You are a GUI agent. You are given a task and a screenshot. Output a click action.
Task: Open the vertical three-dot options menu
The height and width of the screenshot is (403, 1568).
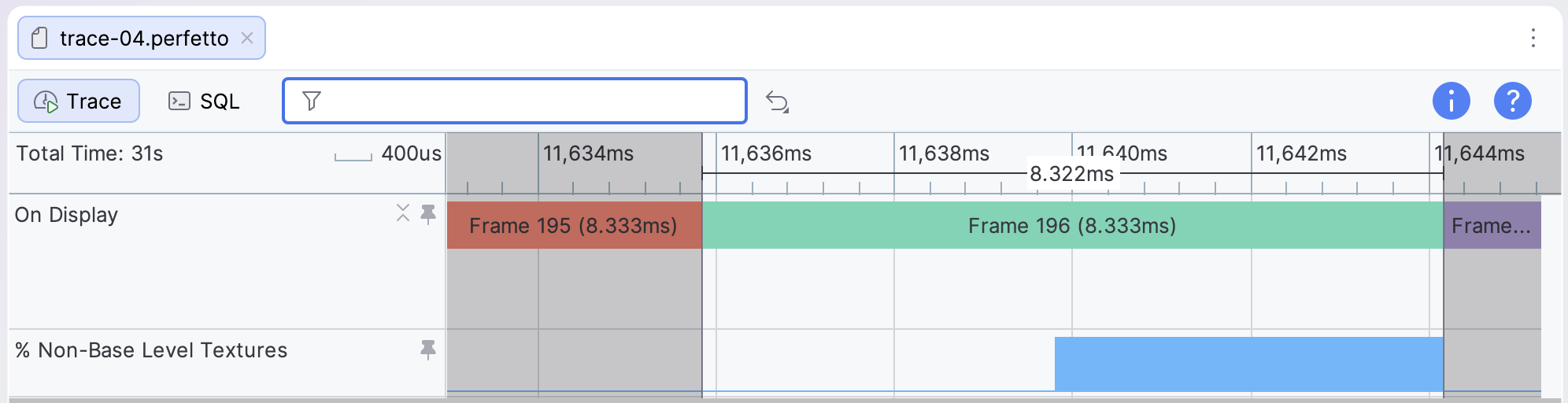pyautogui.click(x=1533, y=38)
